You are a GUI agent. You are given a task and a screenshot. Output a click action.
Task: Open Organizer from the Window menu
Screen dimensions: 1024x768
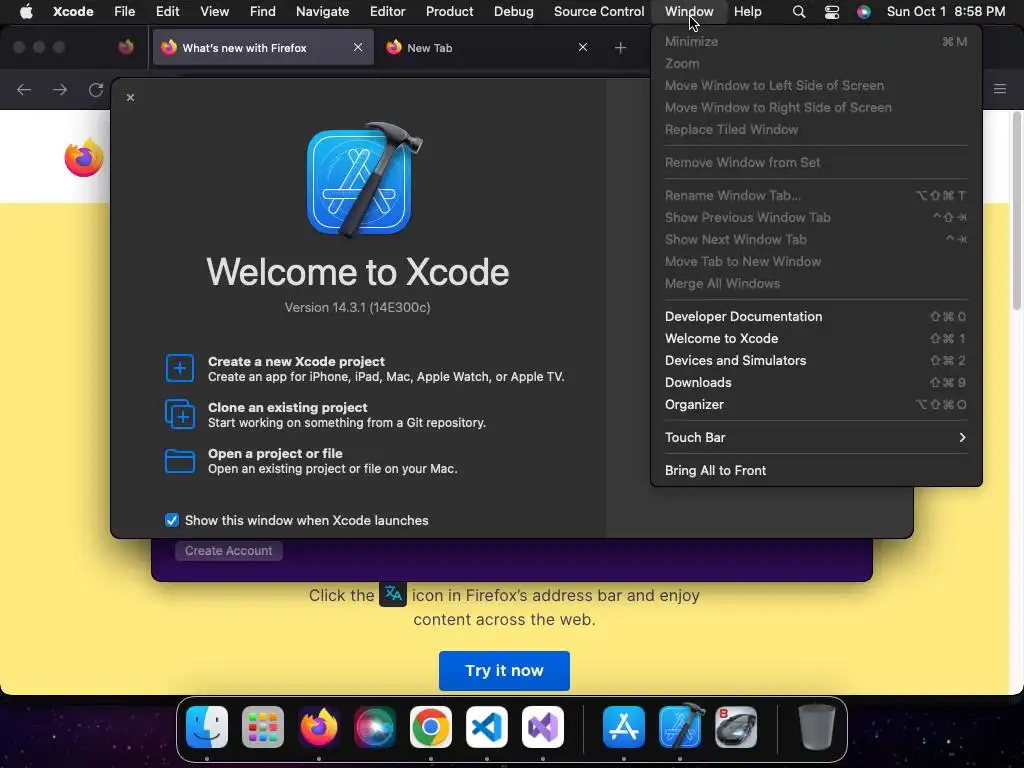click(x=816, y=405)
